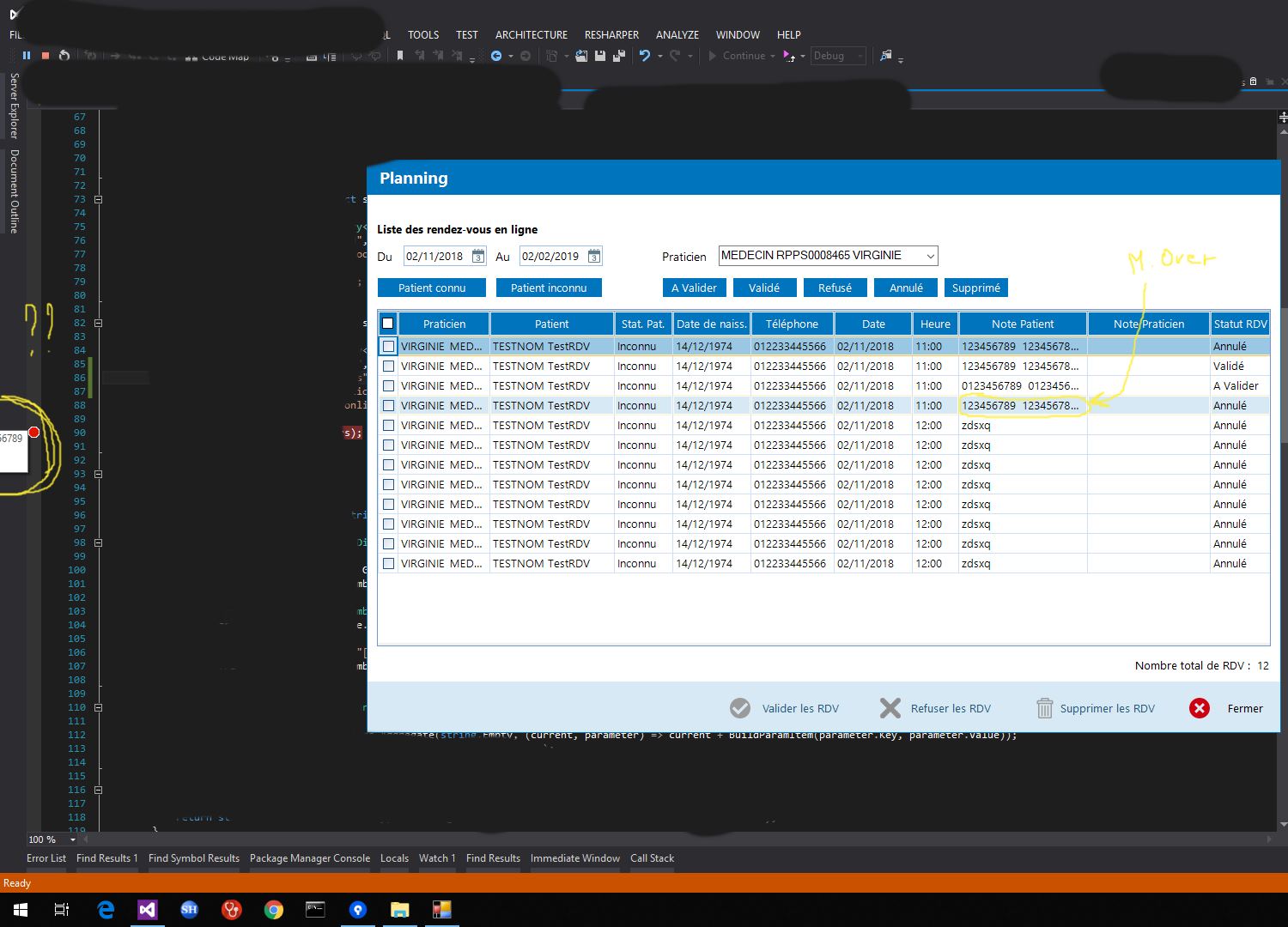Toggle the Patient connu filter
Image resolution: width=1288 pixels, height=927 pixels.
432,288
